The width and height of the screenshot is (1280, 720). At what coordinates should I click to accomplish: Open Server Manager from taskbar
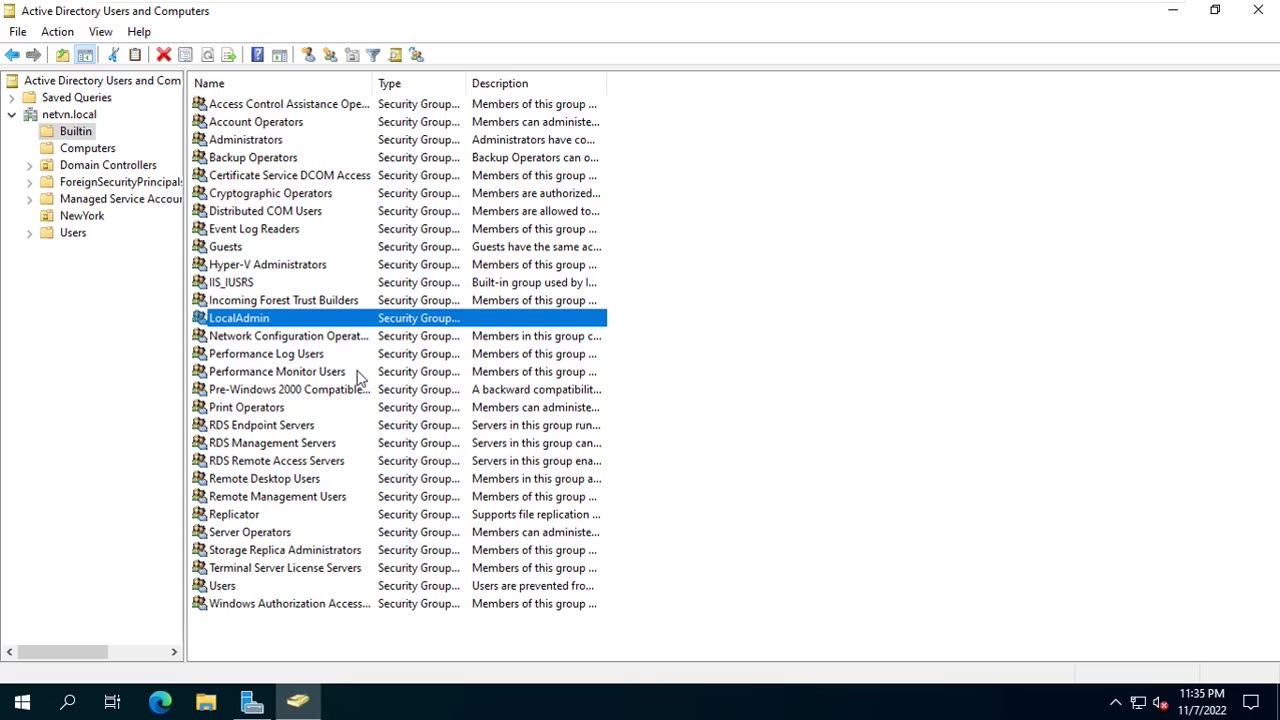coord(252,702)
